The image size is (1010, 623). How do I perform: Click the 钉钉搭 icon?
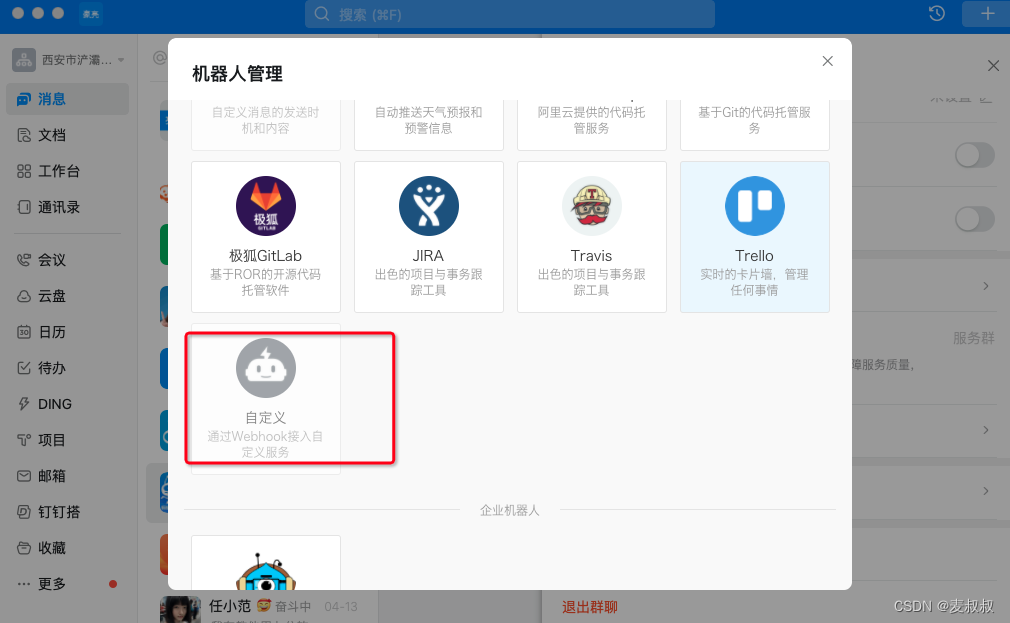[x=24, y=512]
